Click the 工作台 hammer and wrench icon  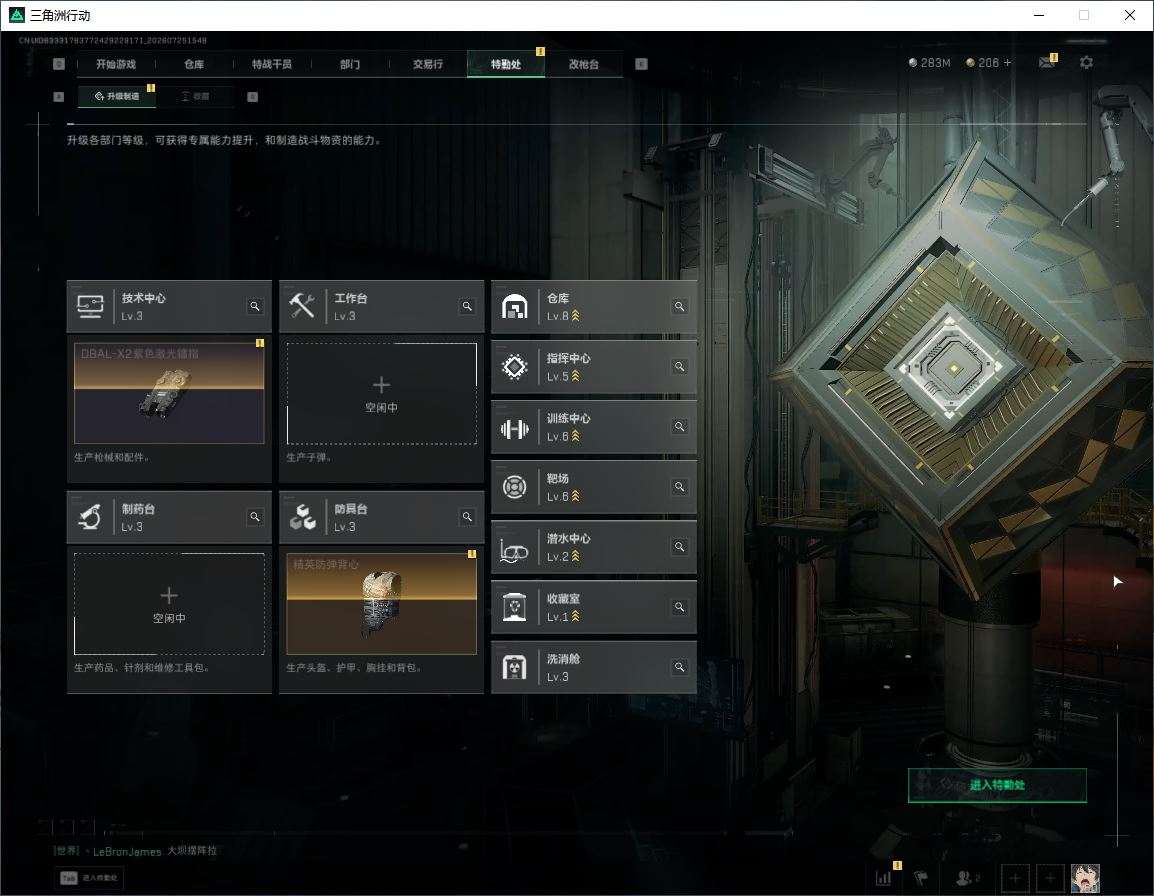tap(302, 306)
